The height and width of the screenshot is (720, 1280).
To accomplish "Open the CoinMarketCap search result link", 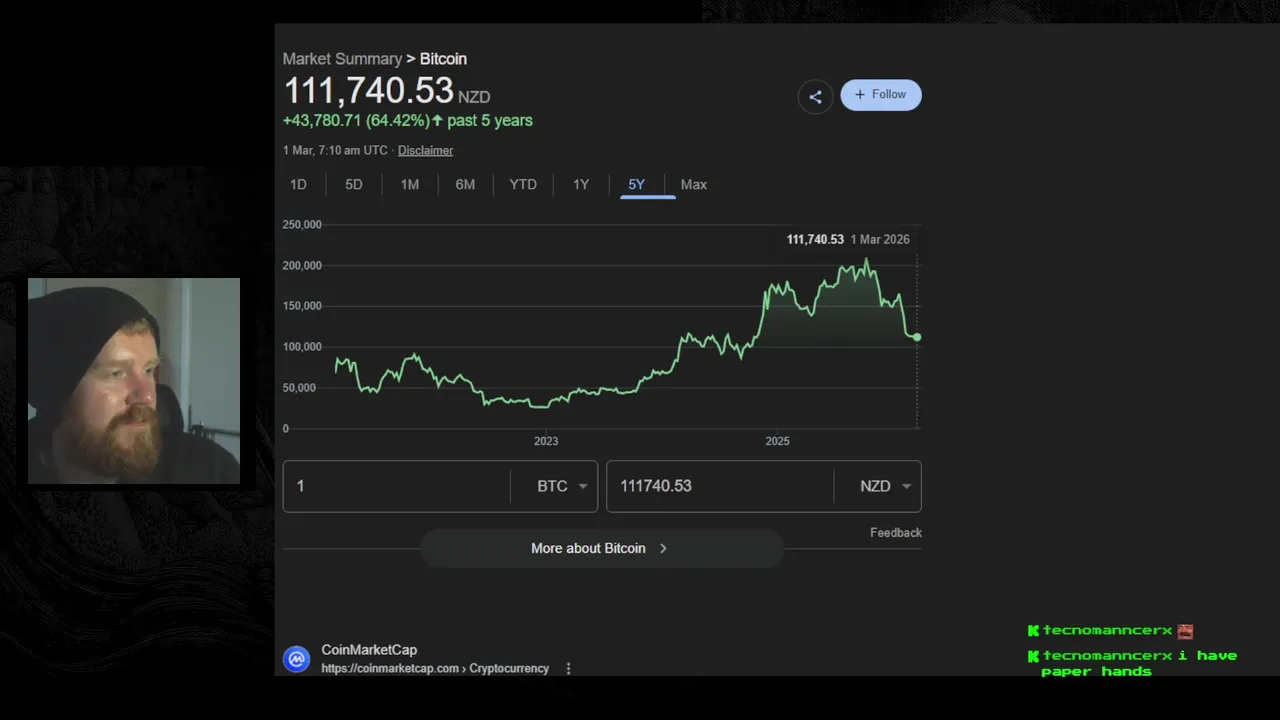I will pos(369,650).
